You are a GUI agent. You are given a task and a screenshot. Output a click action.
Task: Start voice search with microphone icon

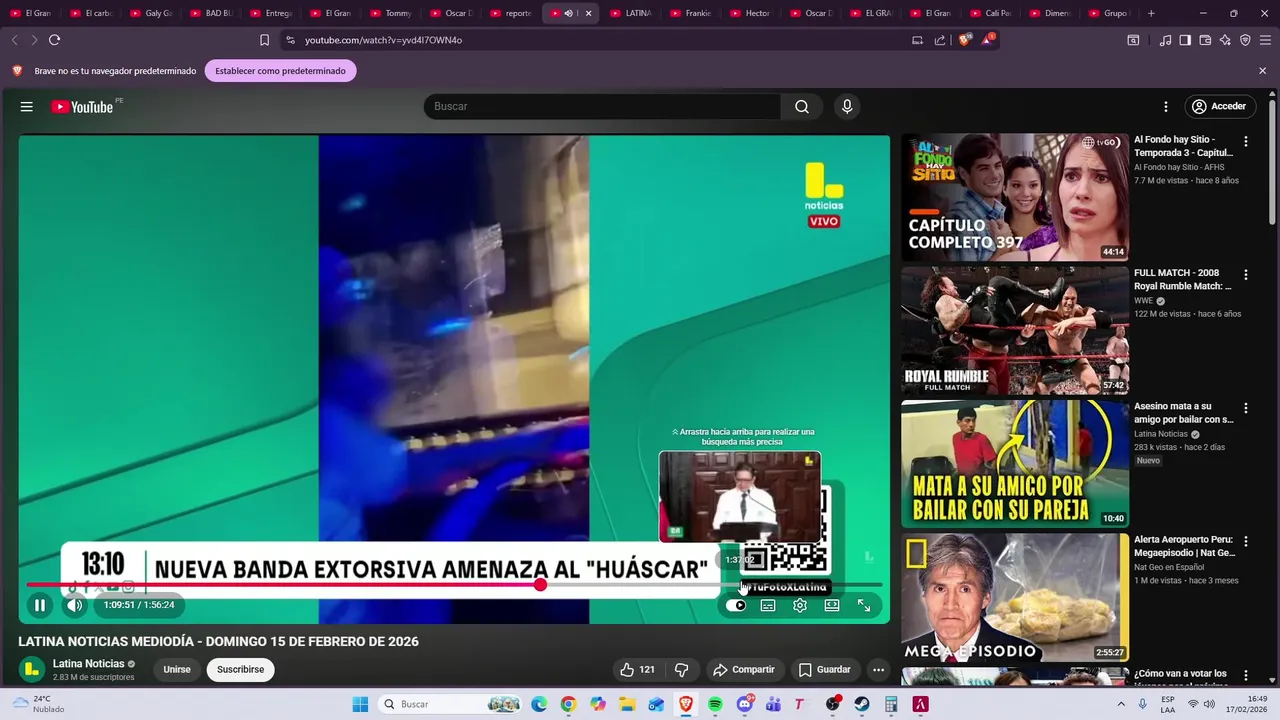point(847,106)
